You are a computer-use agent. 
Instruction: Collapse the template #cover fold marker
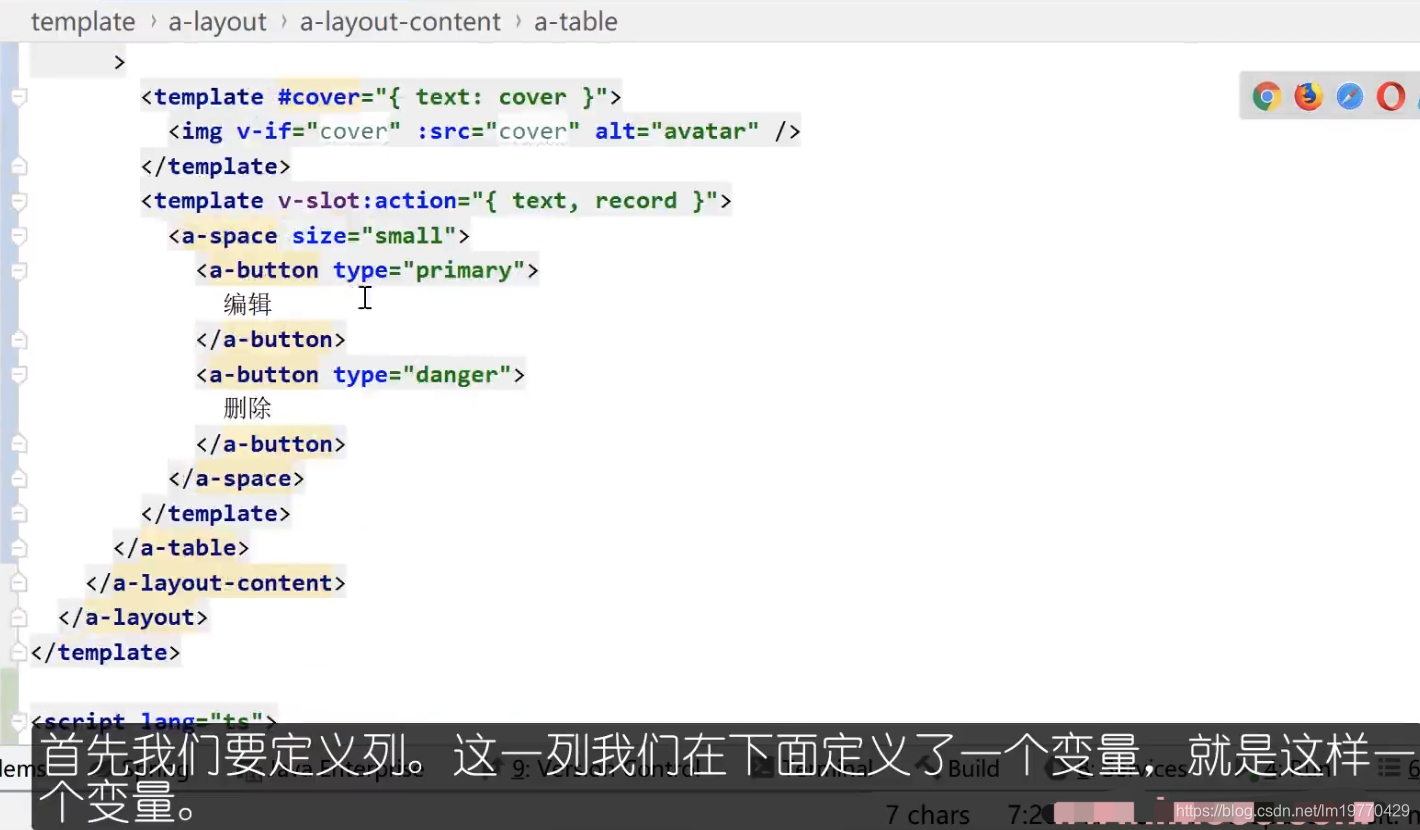18,97
